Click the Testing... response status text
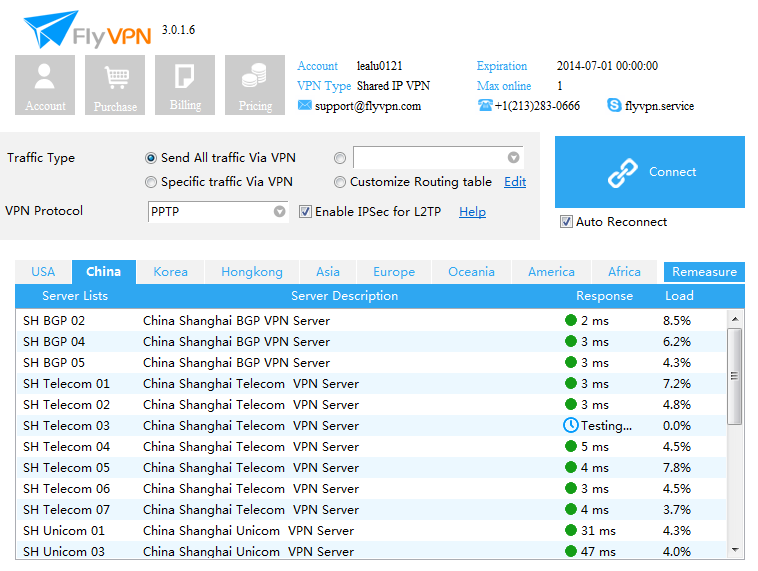This screenshot has height=571, width=758. tap(606, 425)
